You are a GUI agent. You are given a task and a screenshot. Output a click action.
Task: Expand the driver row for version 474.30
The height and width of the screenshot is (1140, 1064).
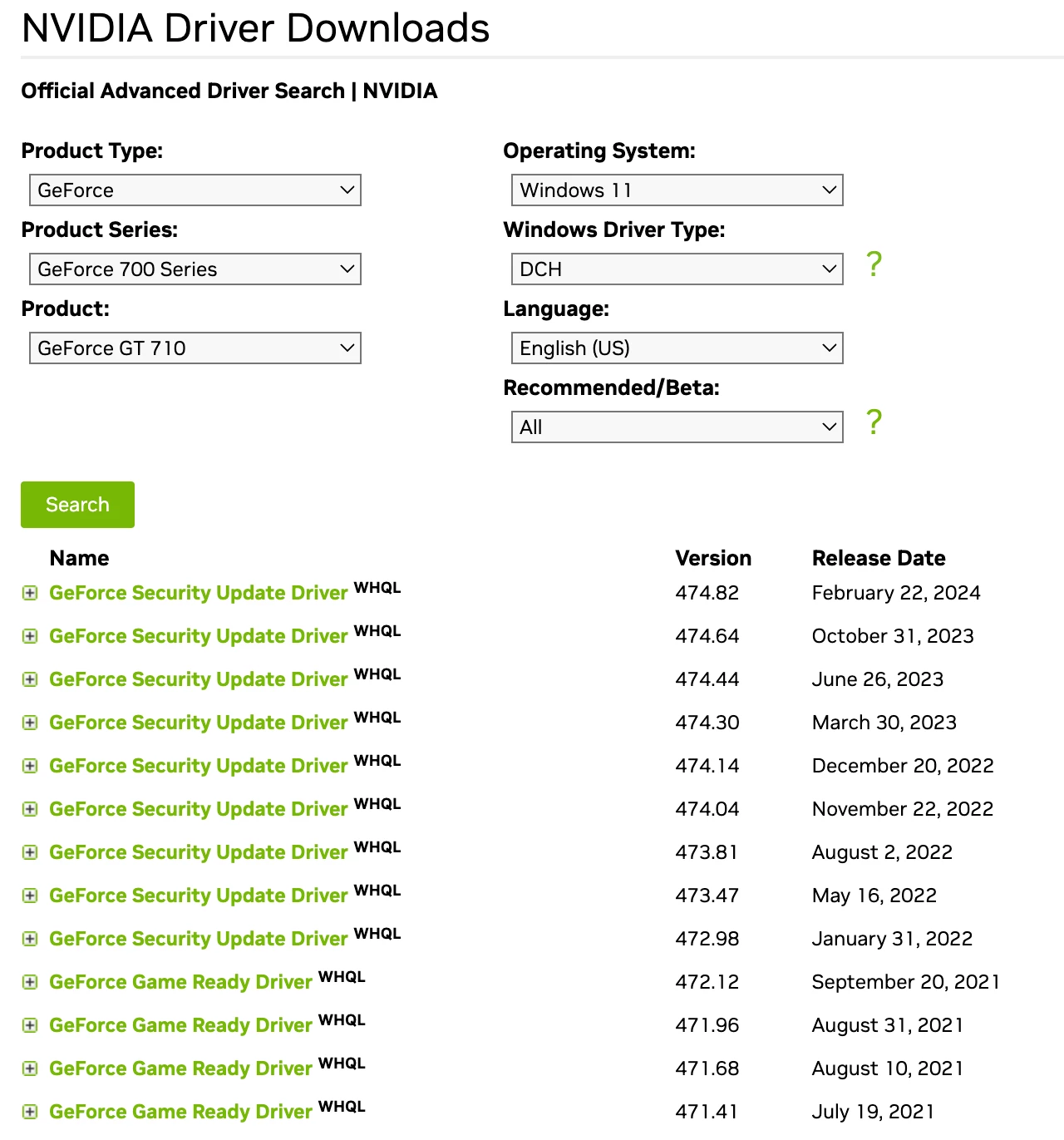tap(30, 723)
